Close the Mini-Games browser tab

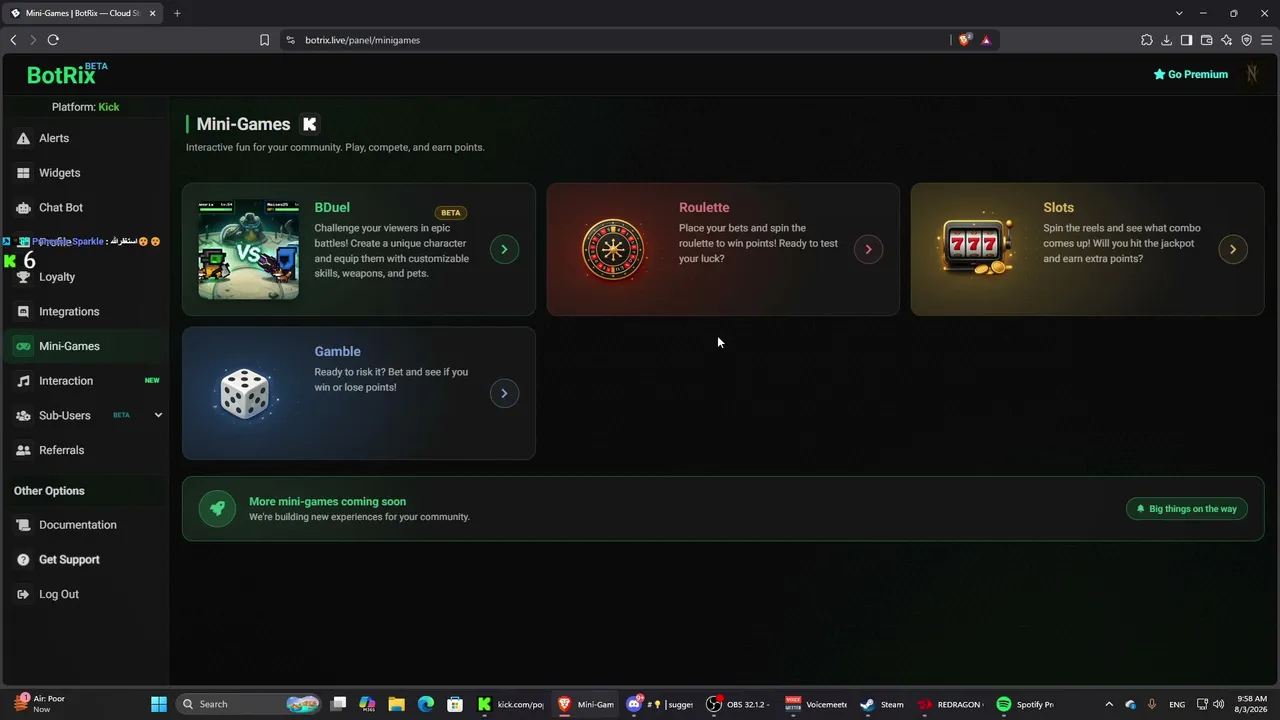coord(152,13)
